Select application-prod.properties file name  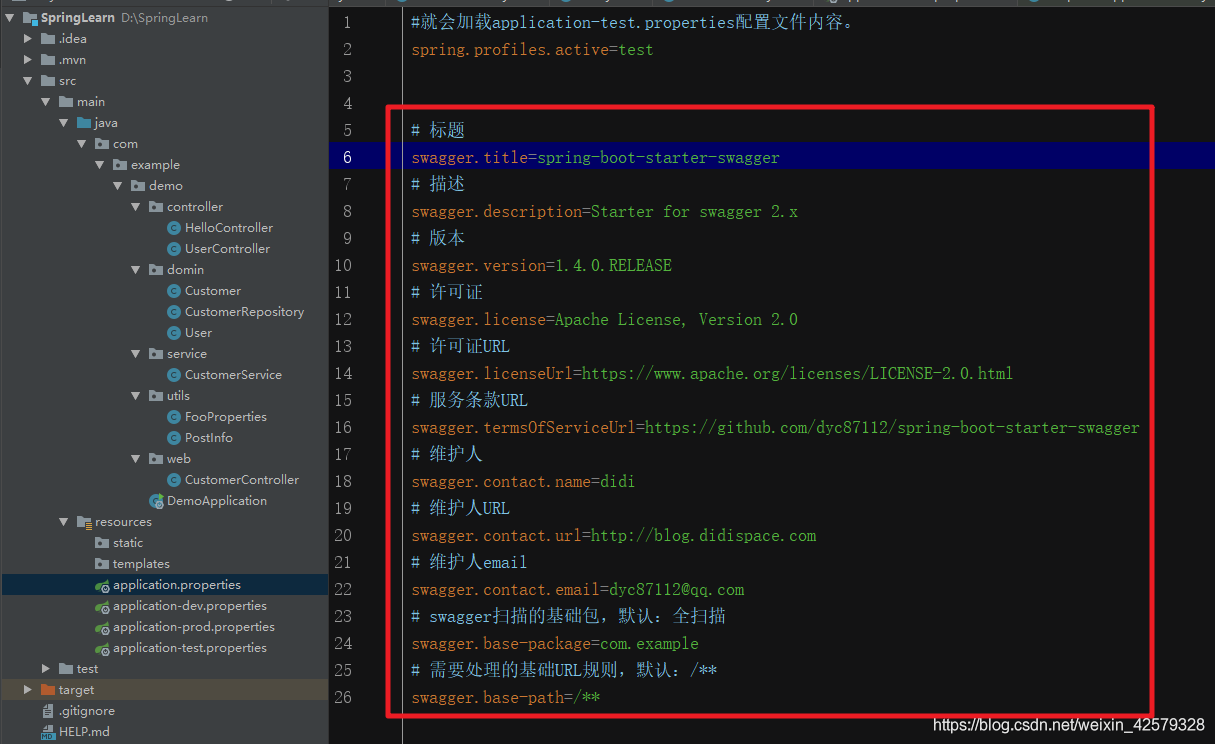tap(194, 627)
